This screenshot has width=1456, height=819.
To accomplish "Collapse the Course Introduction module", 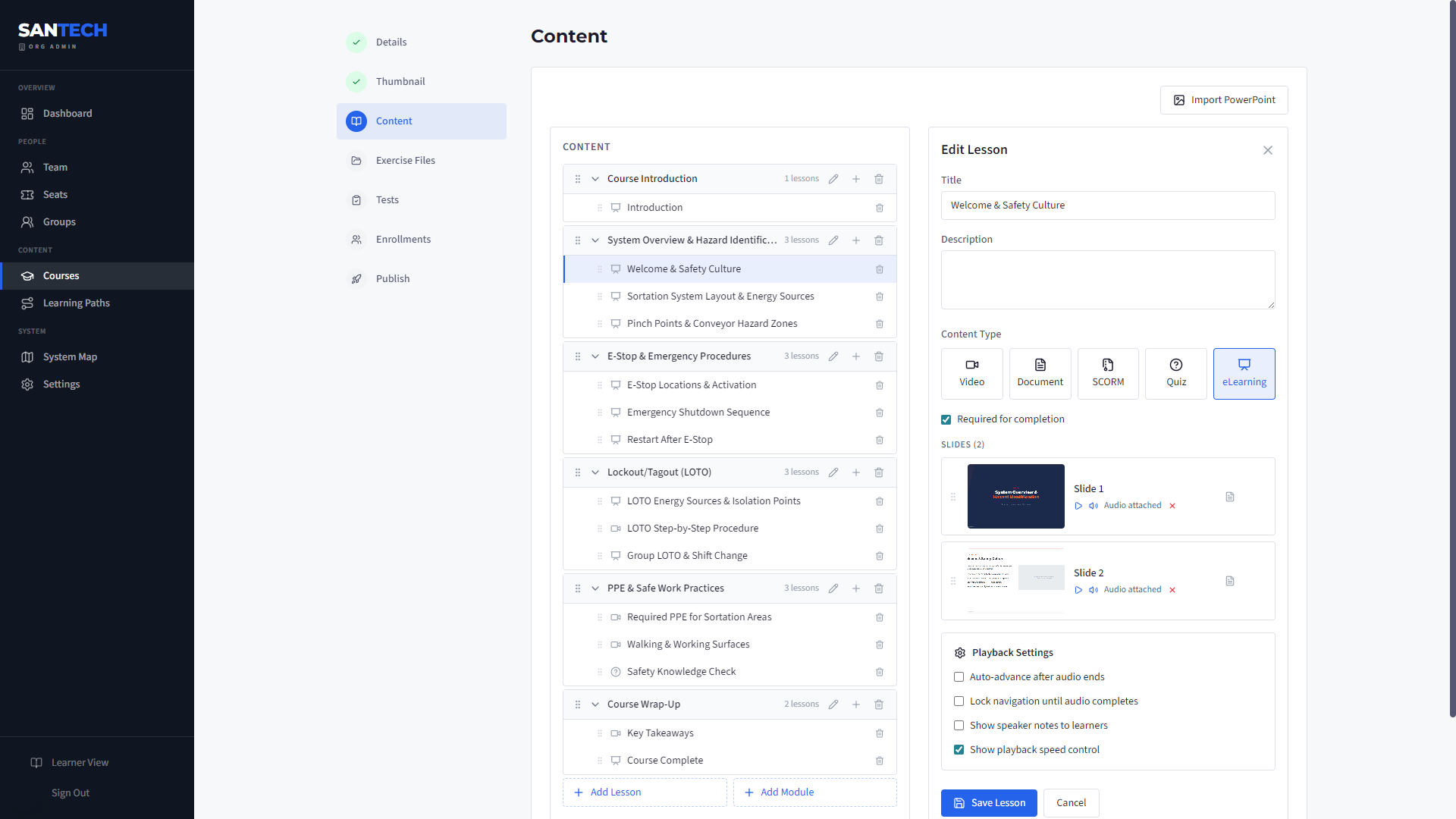I will coord(595,179).
